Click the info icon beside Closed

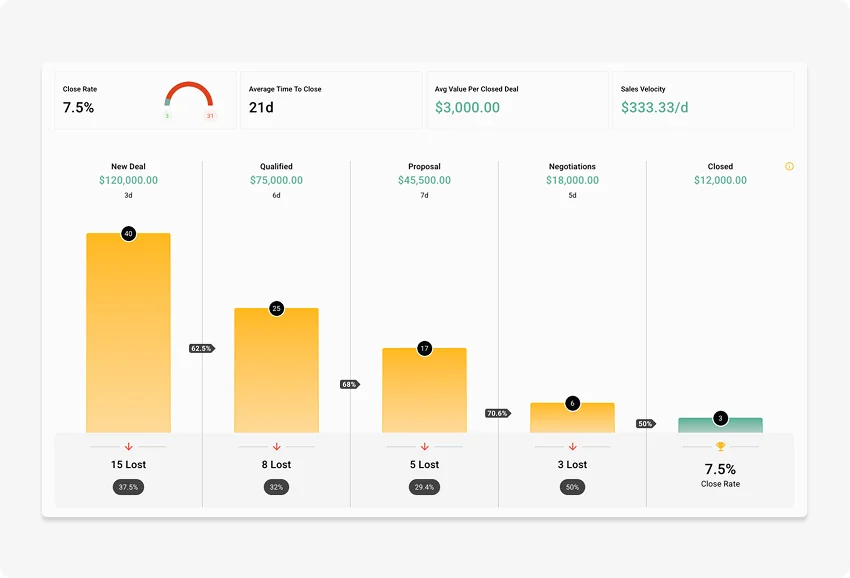click(x=789, y=167)
